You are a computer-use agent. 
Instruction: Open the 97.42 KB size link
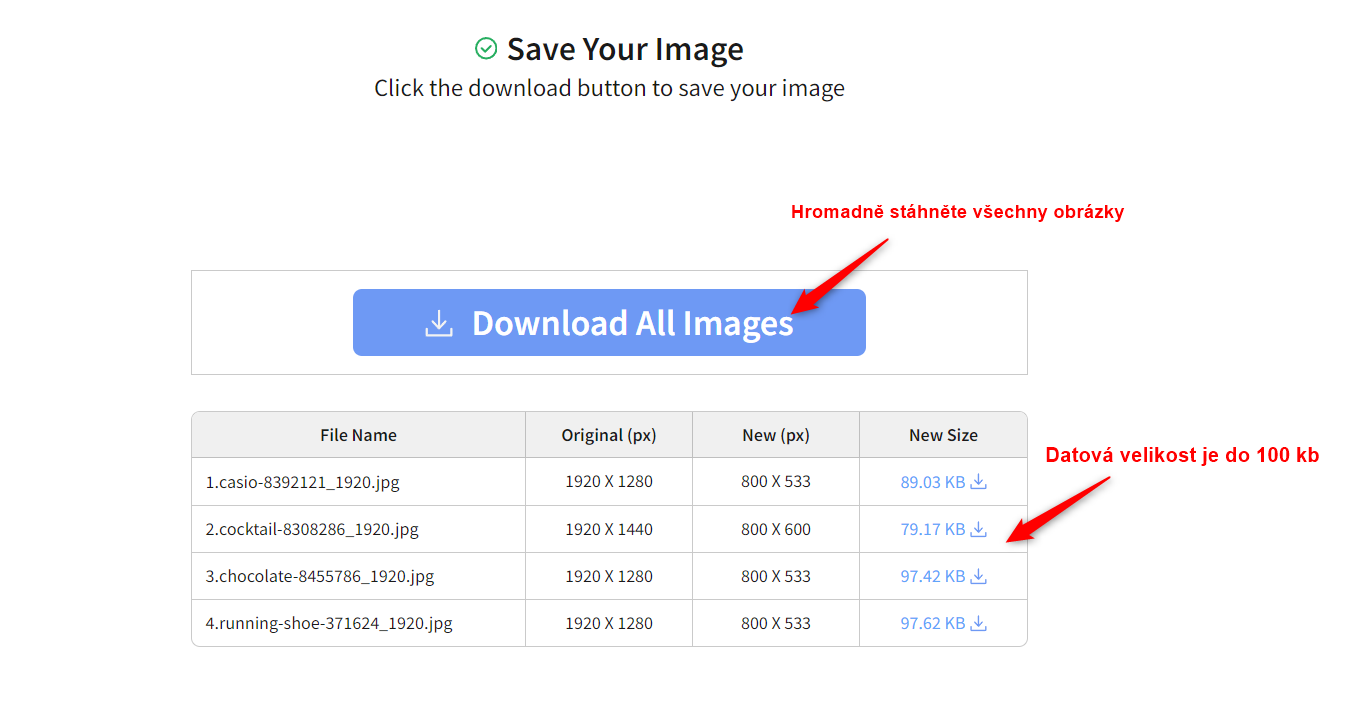[932, 576]
